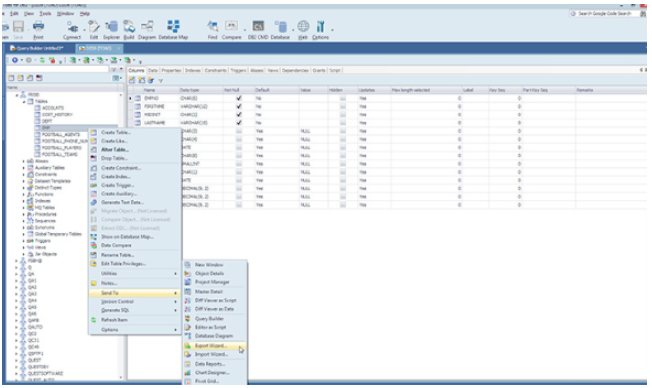Select the FOOTBALL_TEAMS table in tree
The height and width of the screenshot is (388, 652).
point(59,154)
